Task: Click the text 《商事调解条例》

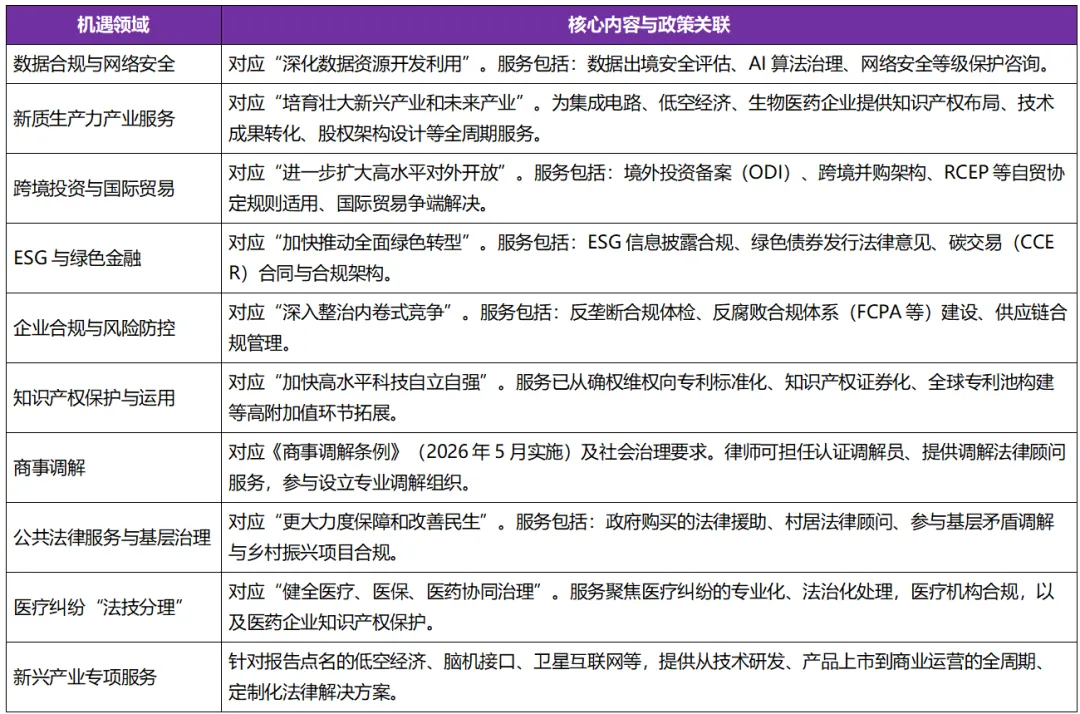Action: (x=336, y=452)
